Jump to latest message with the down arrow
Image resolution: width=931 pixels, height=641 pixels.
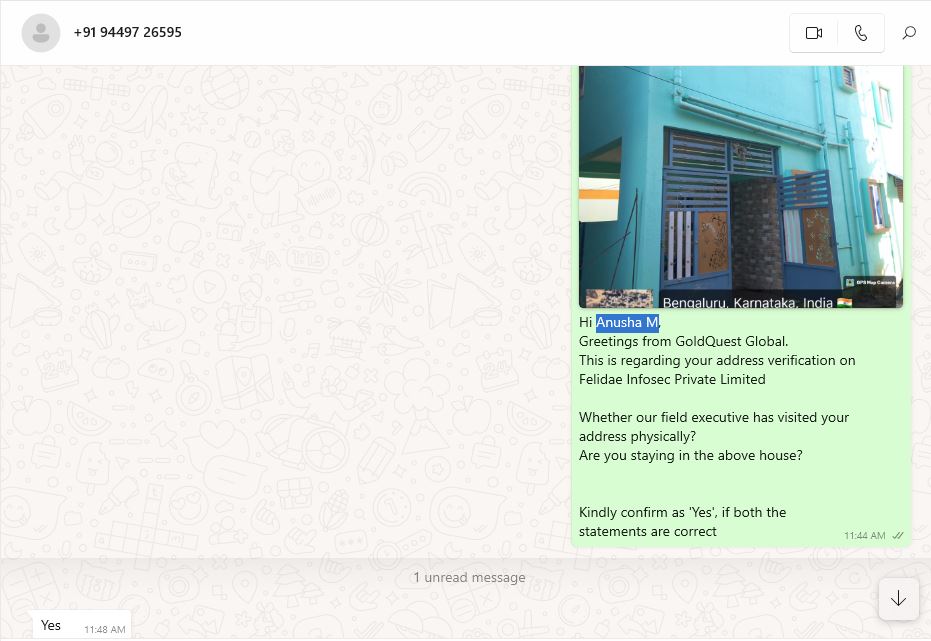coord(897,598)
